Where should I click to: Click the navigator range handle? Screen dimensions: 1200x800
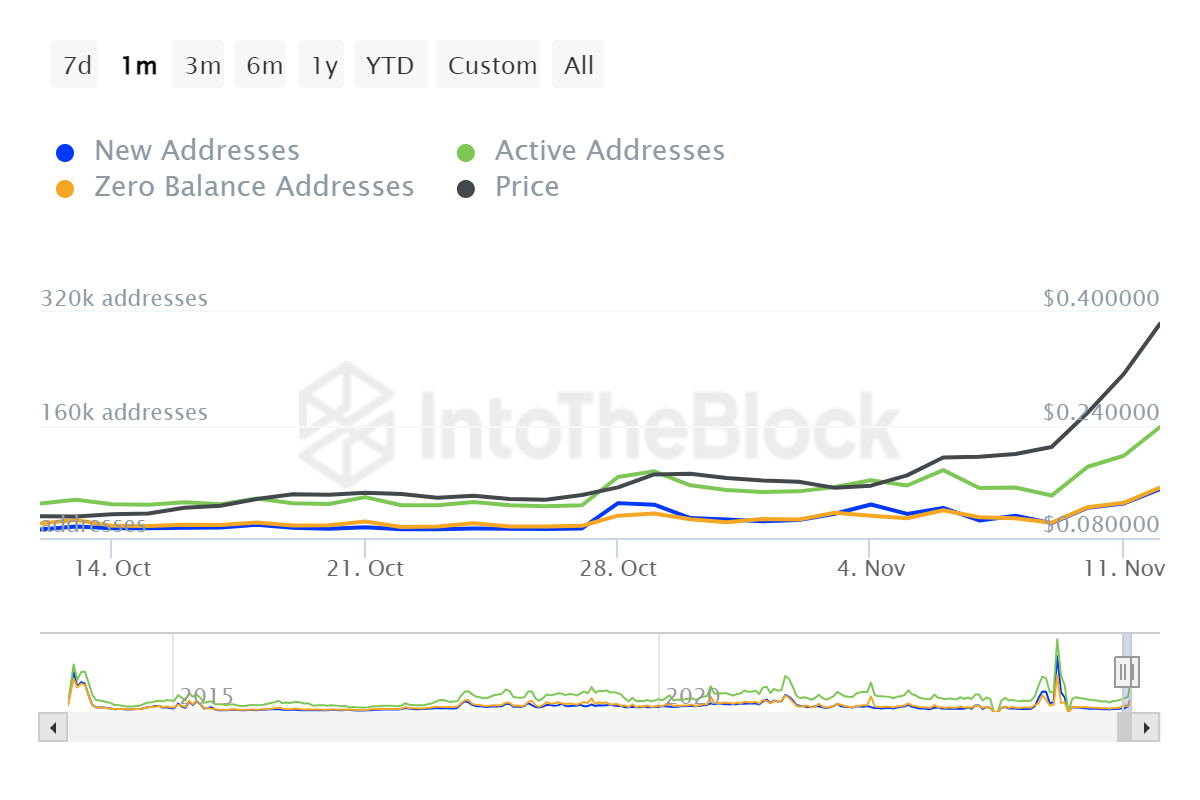point(1127,670)
